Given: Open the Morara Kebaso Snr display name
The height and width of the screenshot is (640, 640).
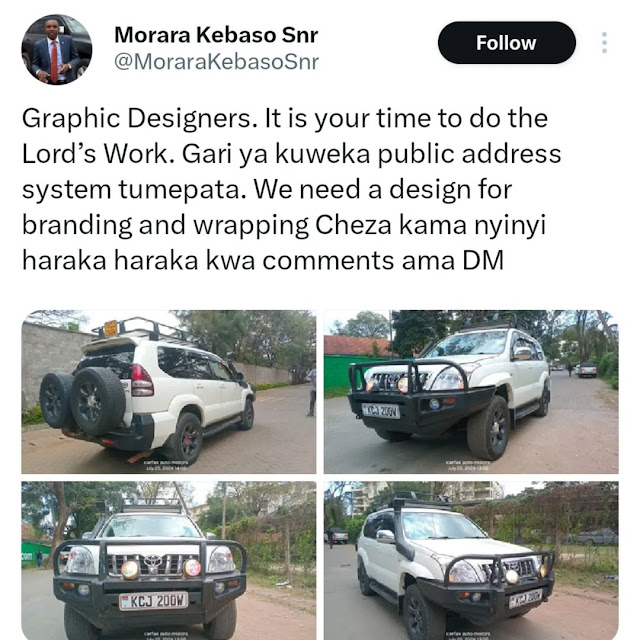Looking at the screenshot, I should (x=216, y=35).
